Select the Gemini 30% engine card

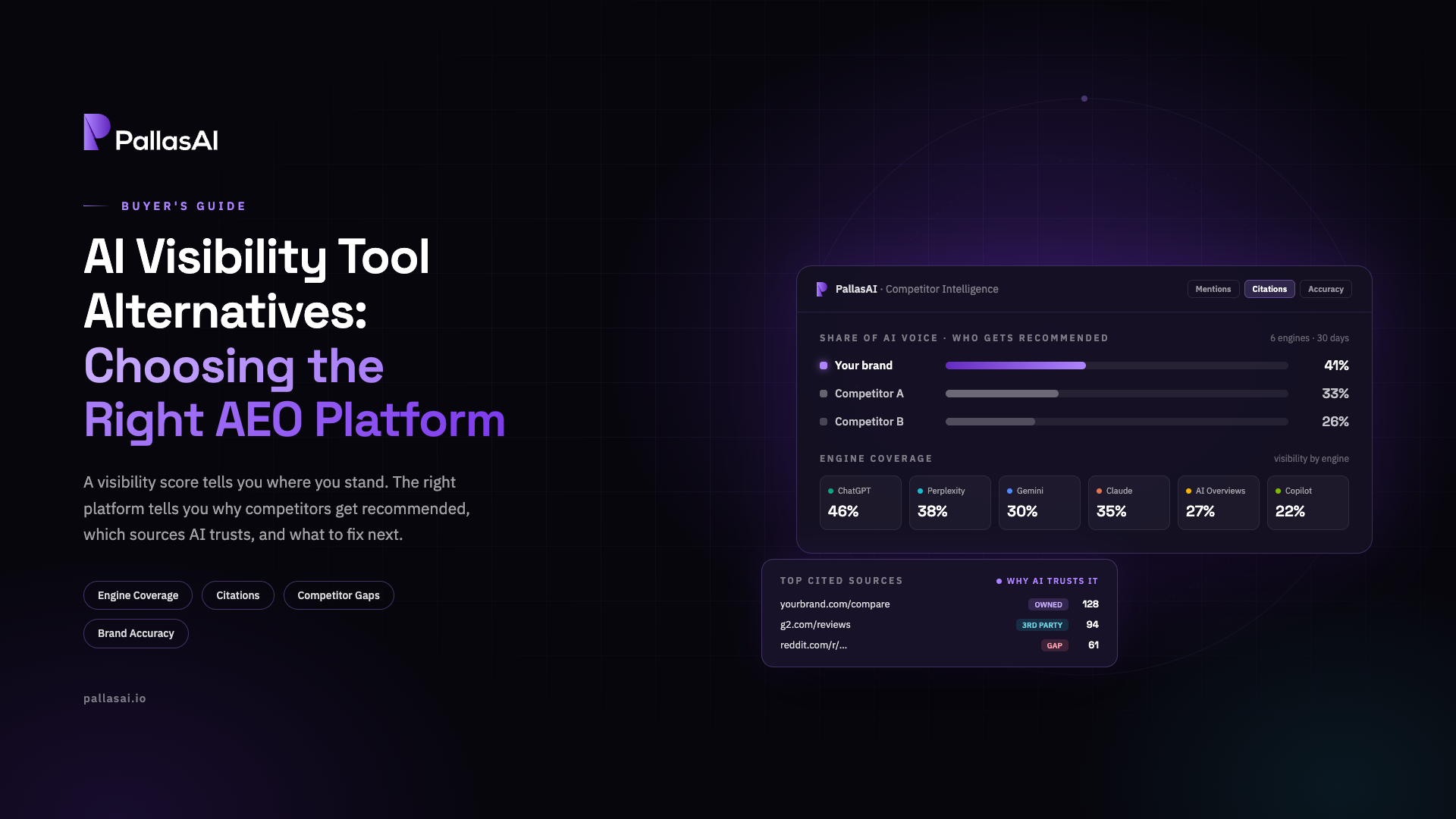point(1040,503)
